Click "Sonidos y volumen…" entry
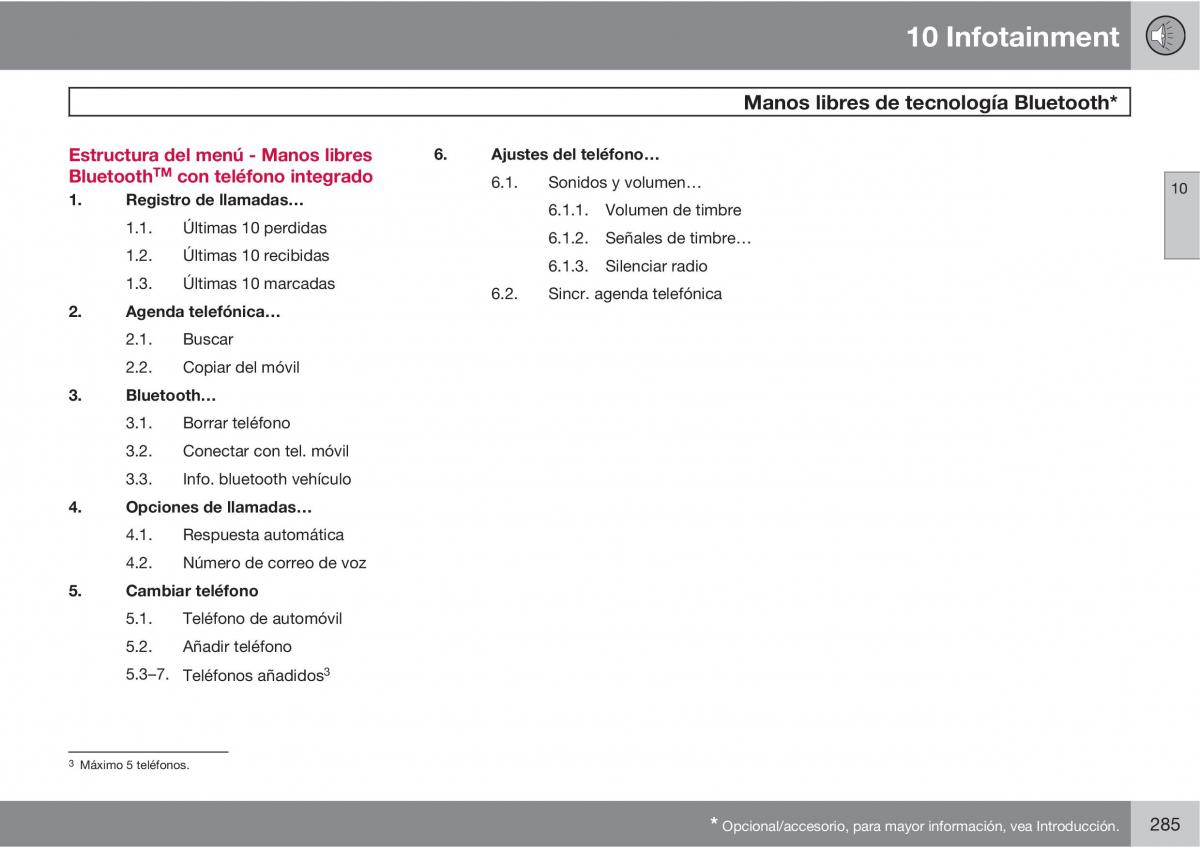 [x=625, y=184]
